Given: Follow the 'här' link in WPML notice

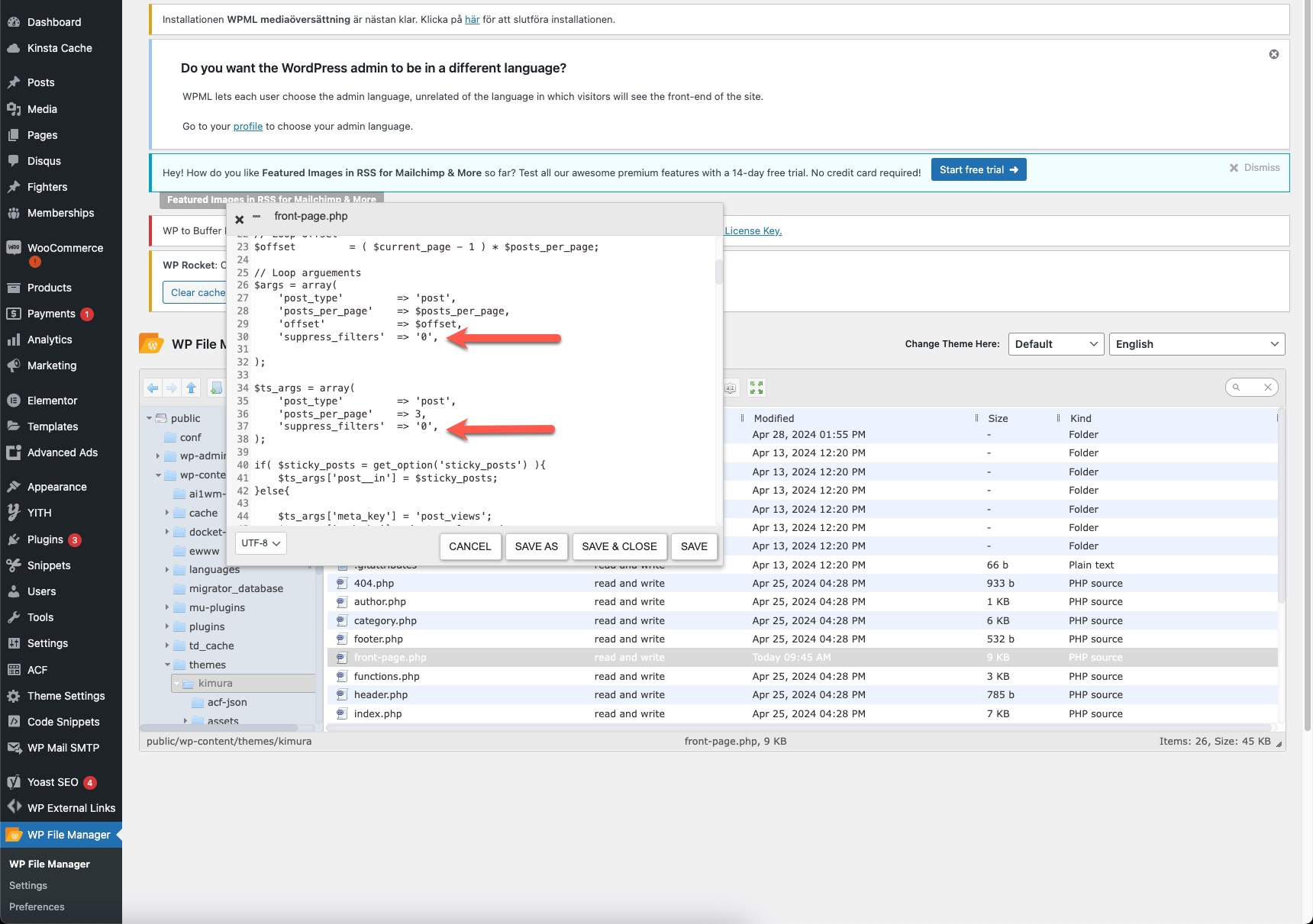Looking at the screenshot, I should click(473, 19).
